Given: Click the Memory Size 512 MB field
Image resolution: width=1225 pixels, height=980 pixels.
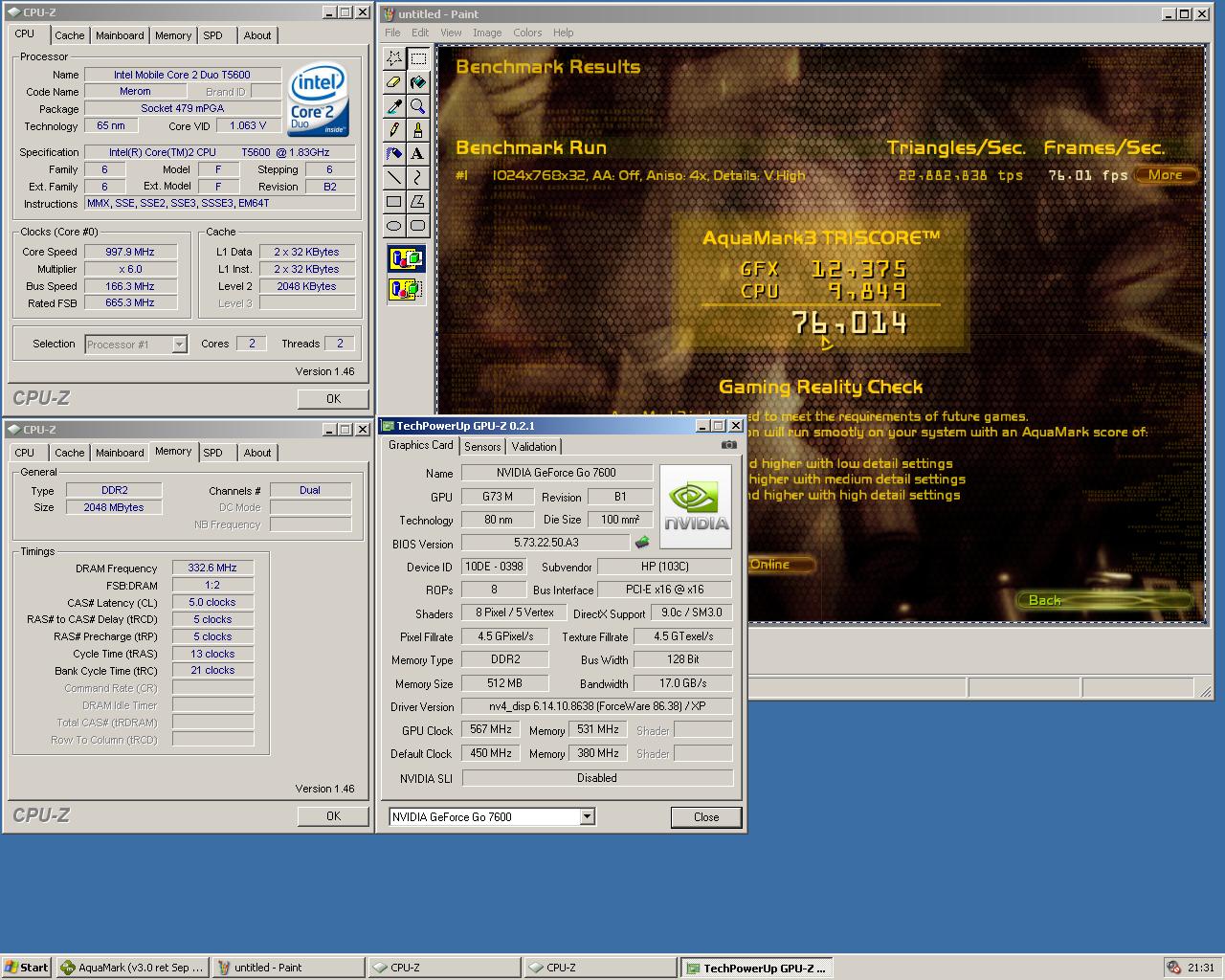Looking at the screenshot, I should tap(505, 683).
